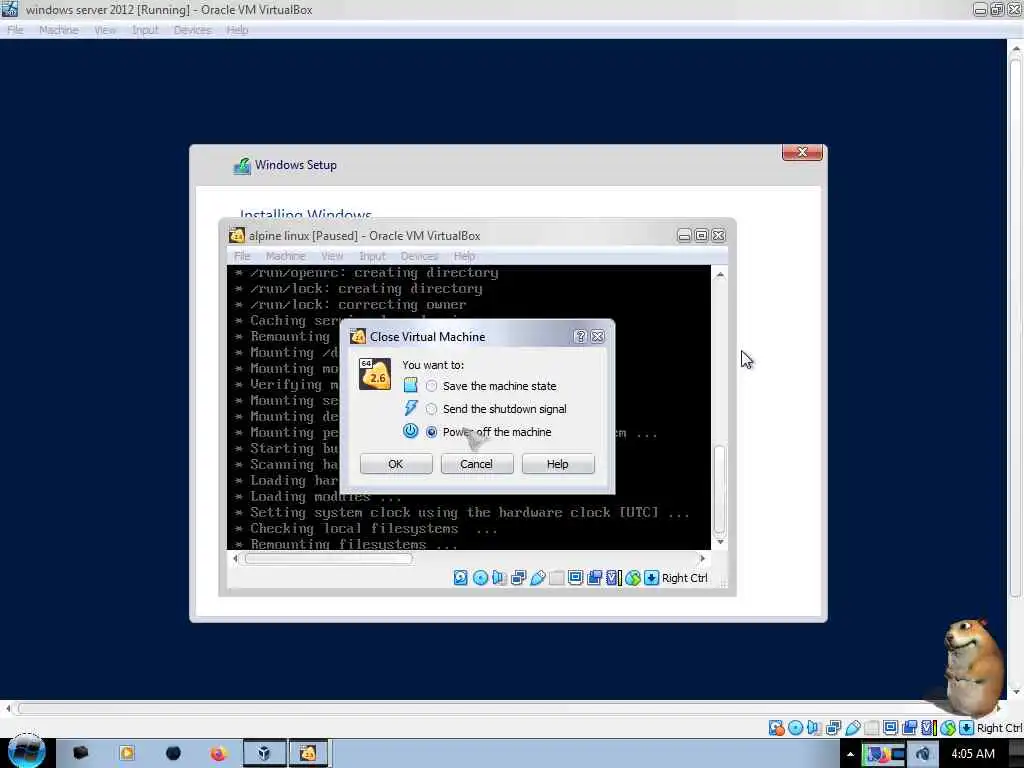Screen dimensions: 1024x768
Task: Click the 4:05 AM taskbar clock
Action: [972, 754]
